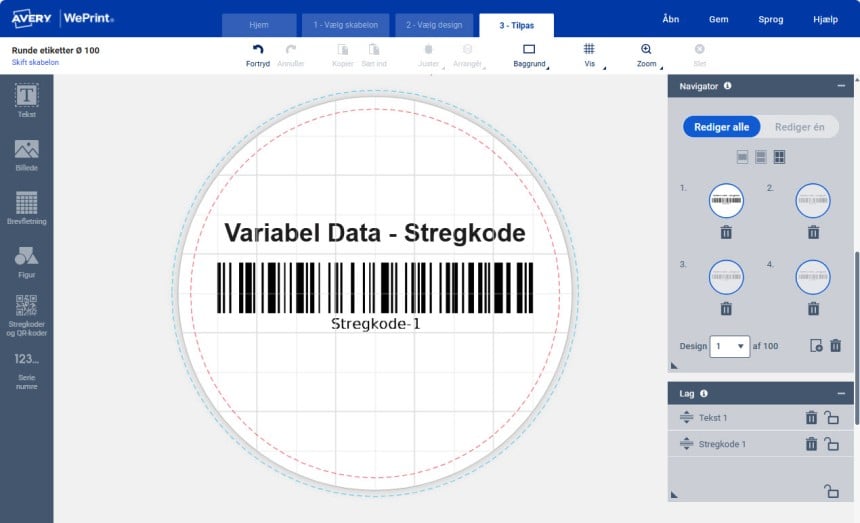Go to the 2 - Vælg design tab

click(433, 25)
